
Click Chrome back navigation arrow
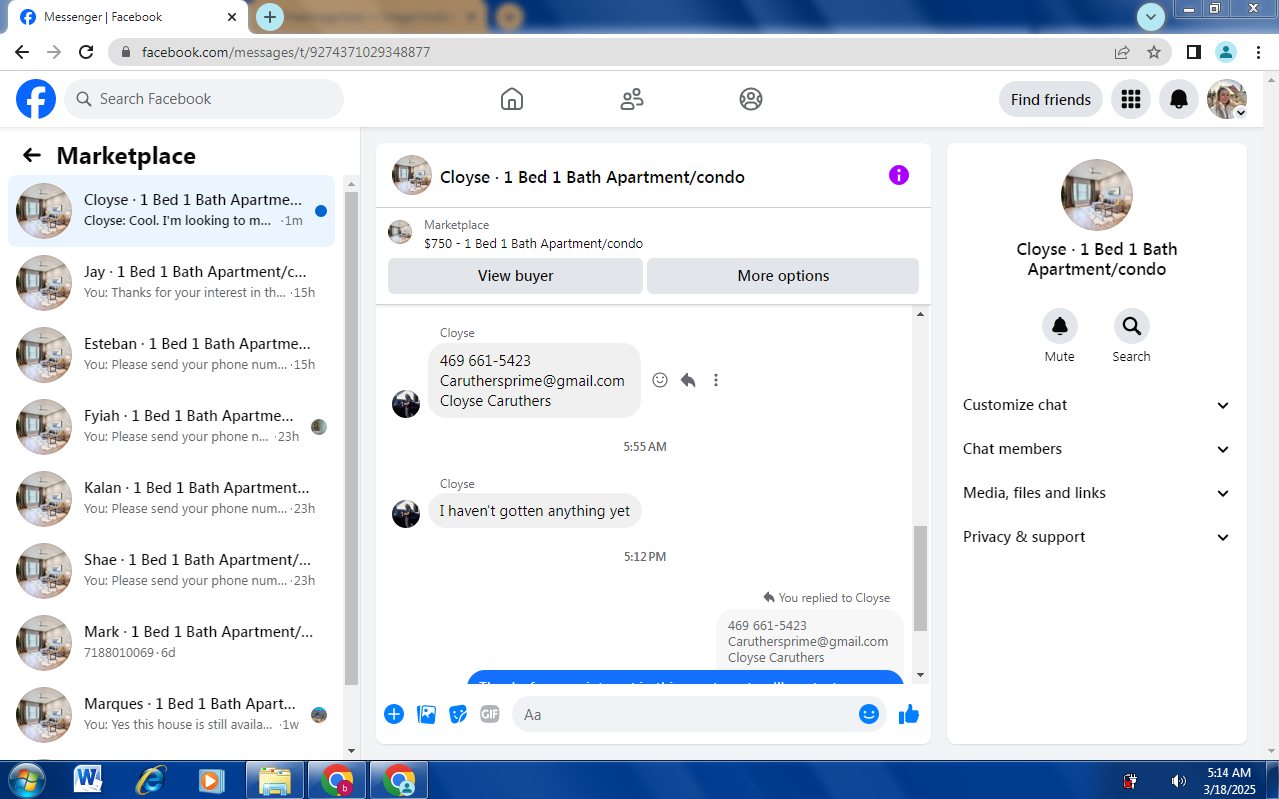coord(22,52)
